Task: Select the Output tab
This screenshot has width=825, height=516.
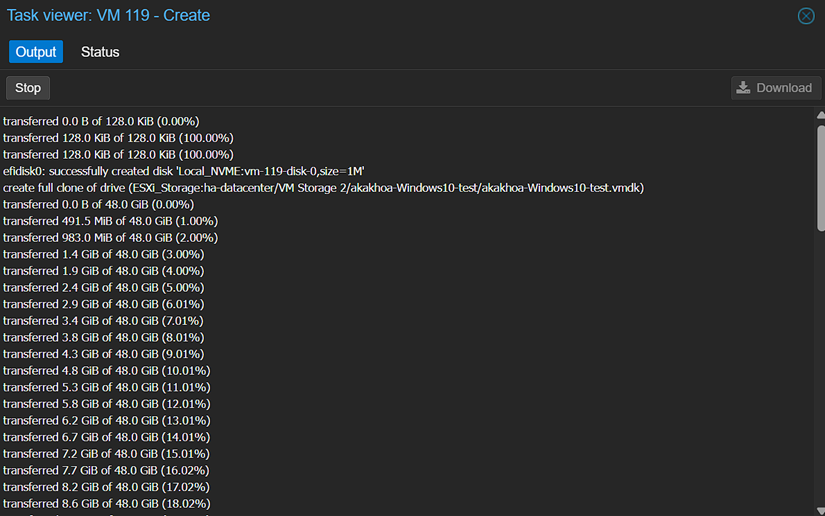Action: point(36,52)
